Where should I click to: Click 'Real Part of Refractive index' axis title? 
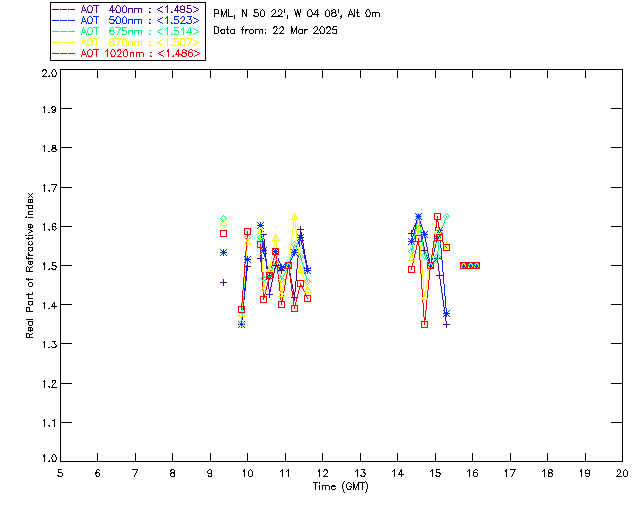(x=29, y=265)
